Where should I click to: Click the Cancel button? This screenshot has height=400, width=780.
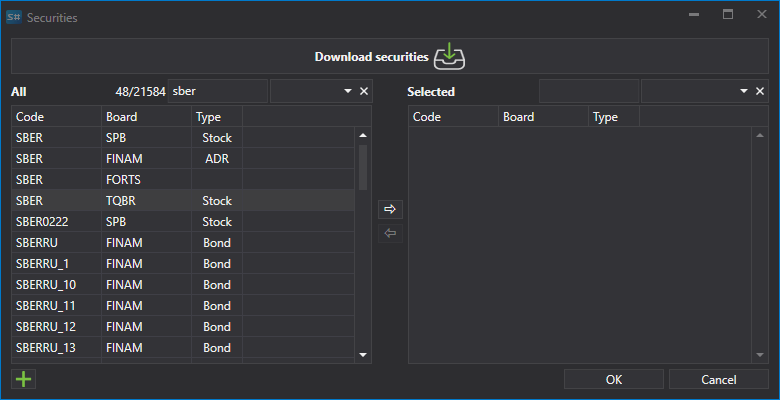click(719, 379)
